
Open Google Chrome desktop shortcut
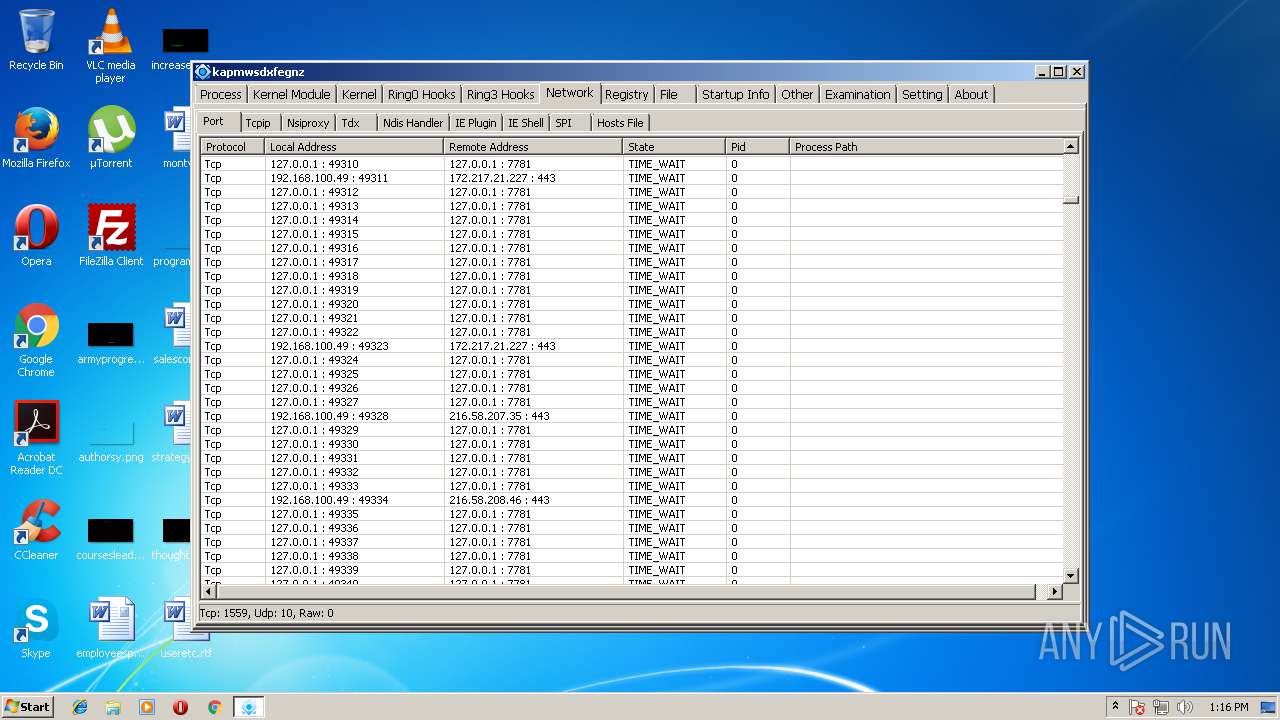[36, 340]
